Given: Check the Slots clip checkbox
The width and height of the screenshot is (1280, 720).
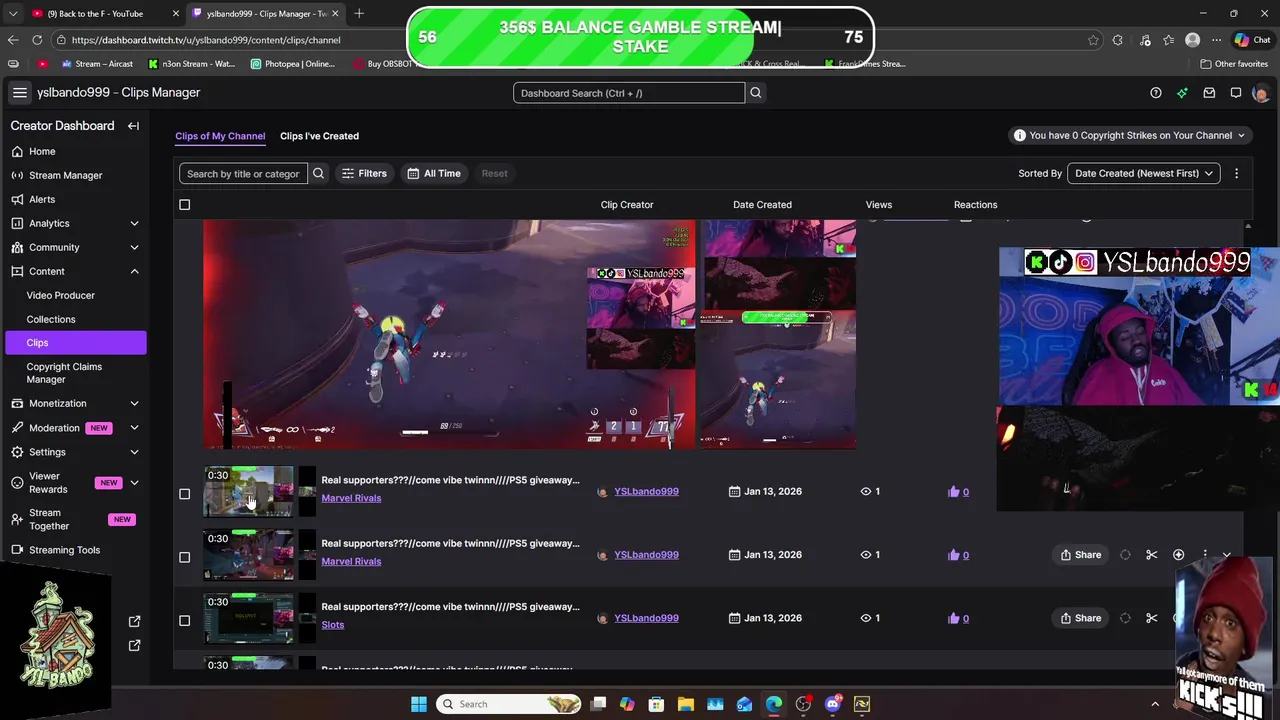Looking at the screenshot, I should click(184, 620).
